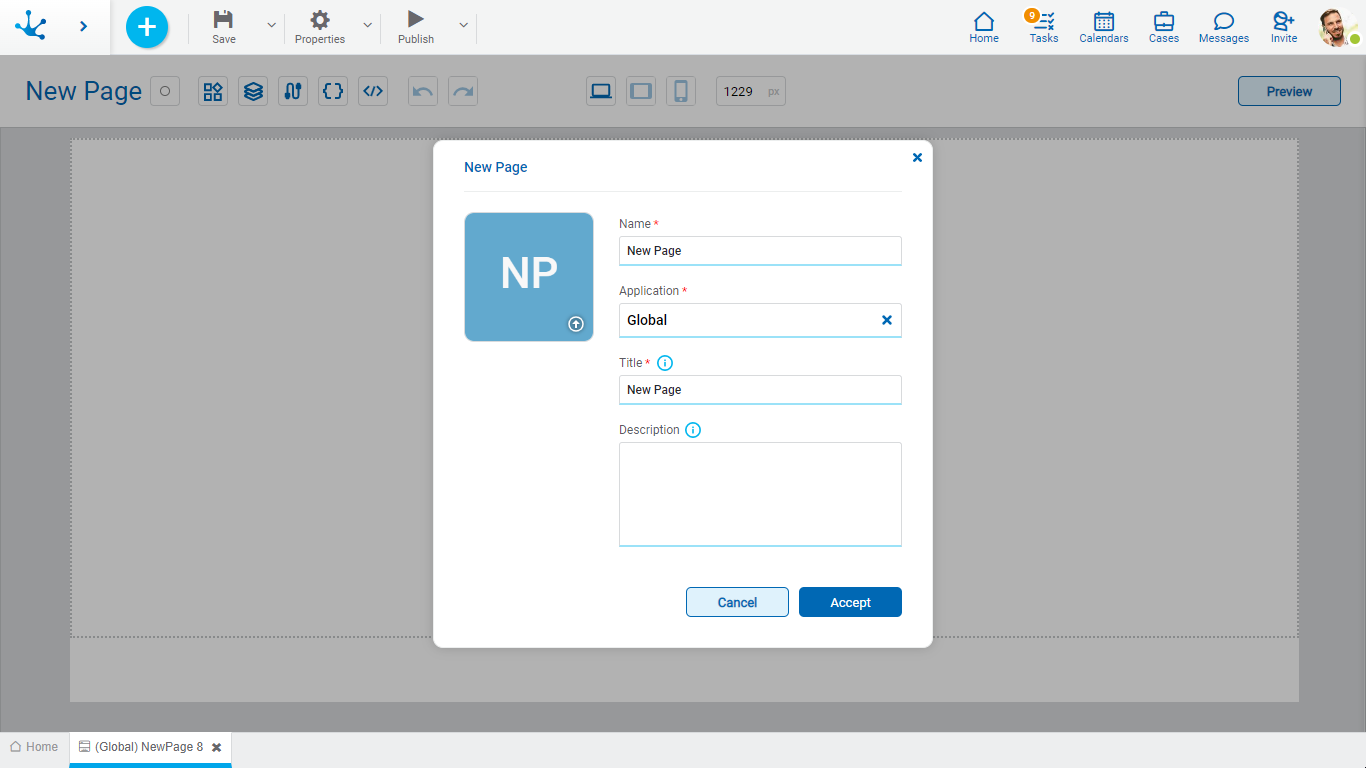Click the routes path icon
This screenshot has width=1366, height=768.
pyautogui.click(x=293, y=91)
